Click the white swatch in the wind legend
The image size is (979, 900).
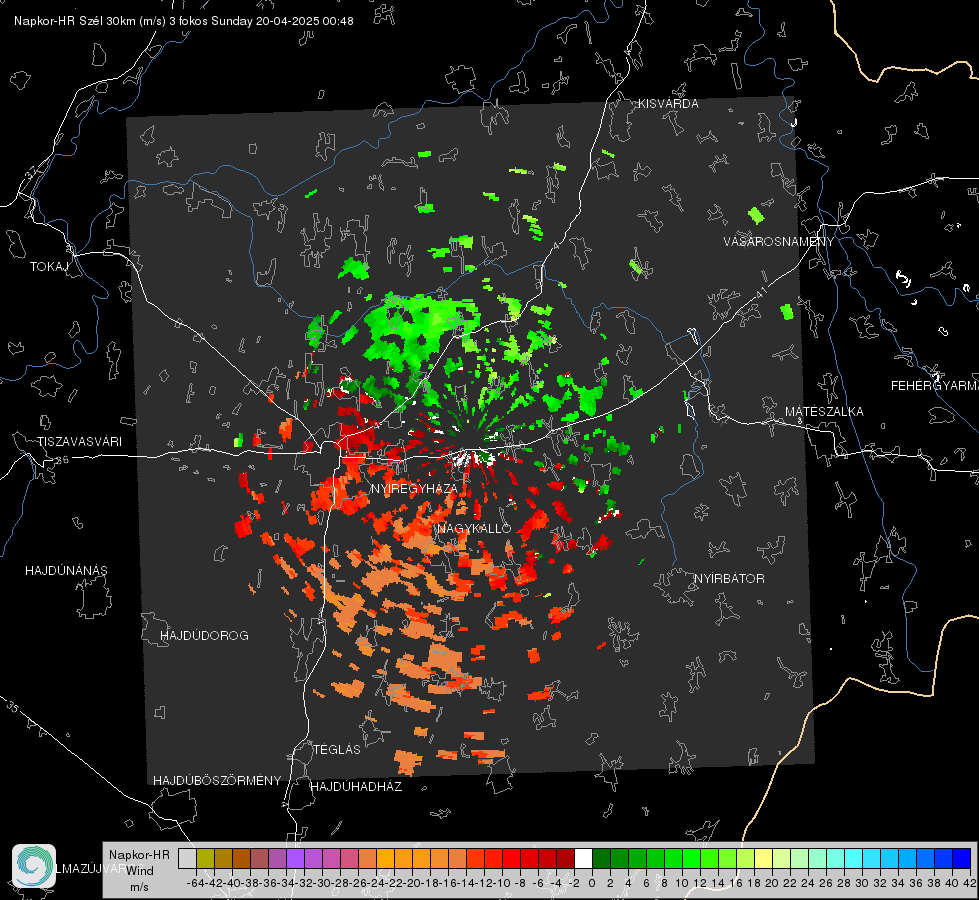tap(583, 859)
